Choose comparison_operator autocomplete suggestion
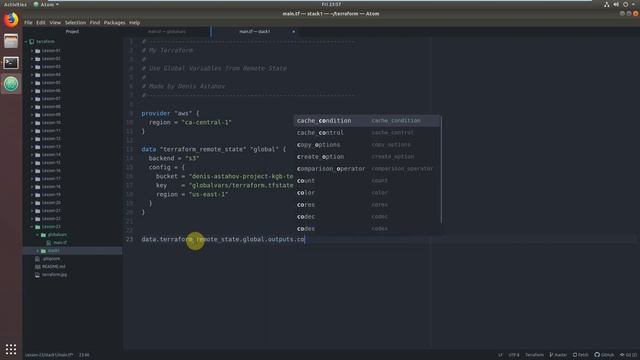 [367, 169]
